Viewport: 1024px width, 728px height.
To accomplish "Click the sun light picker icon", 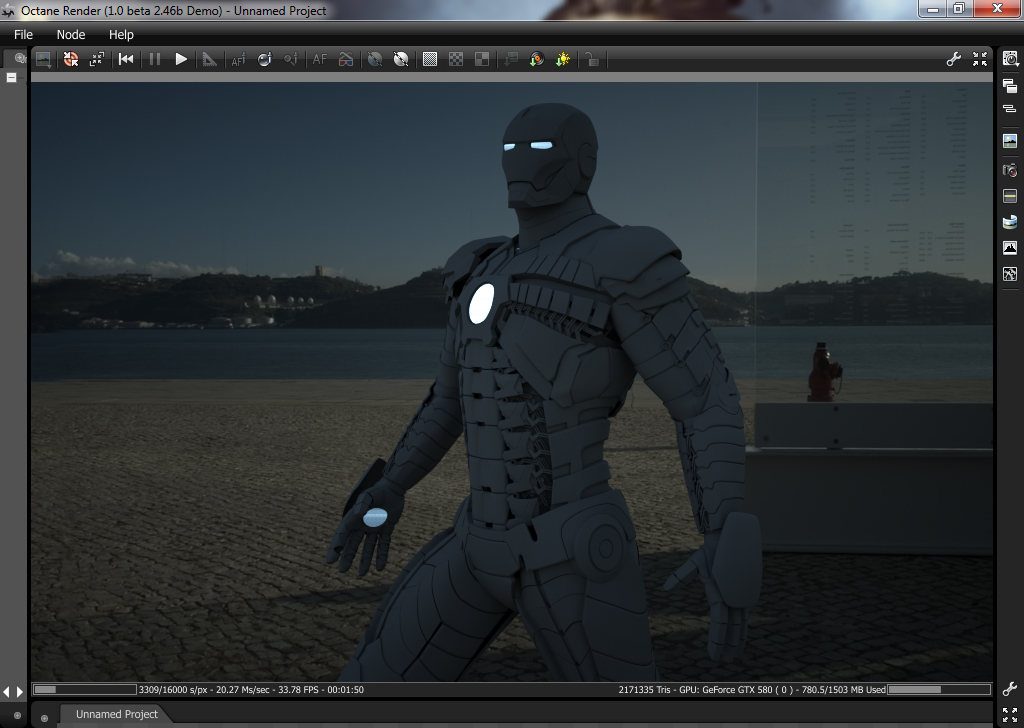I will click(563, 60).
